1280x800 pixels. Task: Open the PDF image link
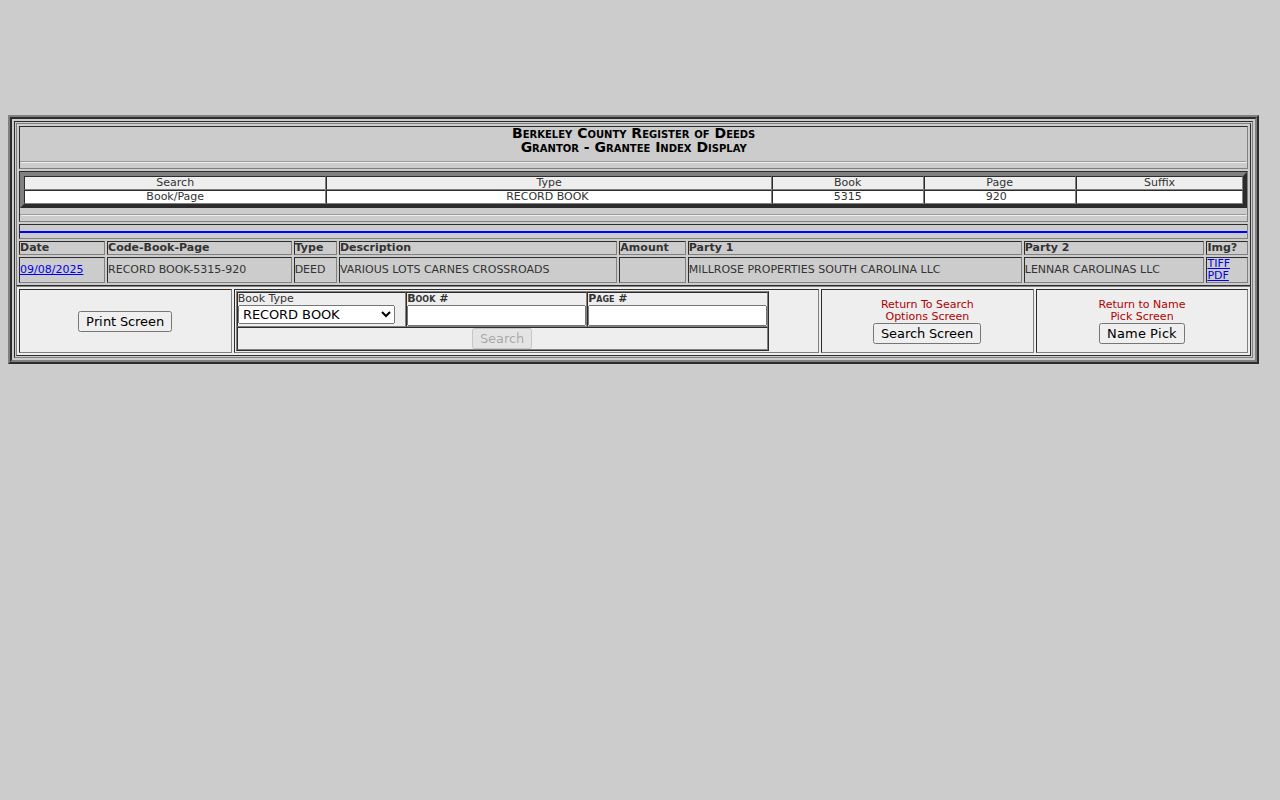click(x=1218, y=275)
